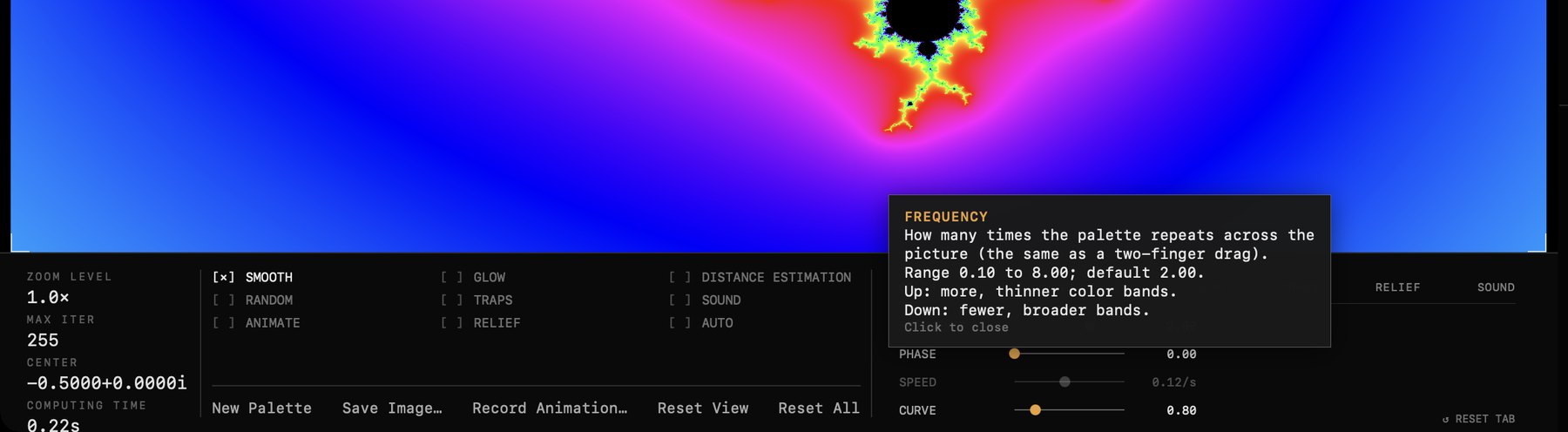Start Record Animation…

coord(550,408)
